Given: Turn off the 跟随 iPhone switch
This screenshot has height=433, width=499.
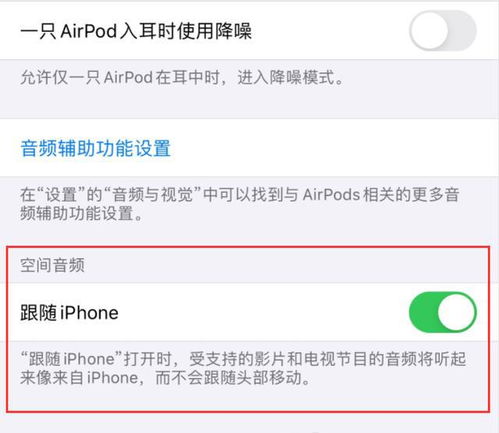Looking at the screenshot, I should [443, 312].
